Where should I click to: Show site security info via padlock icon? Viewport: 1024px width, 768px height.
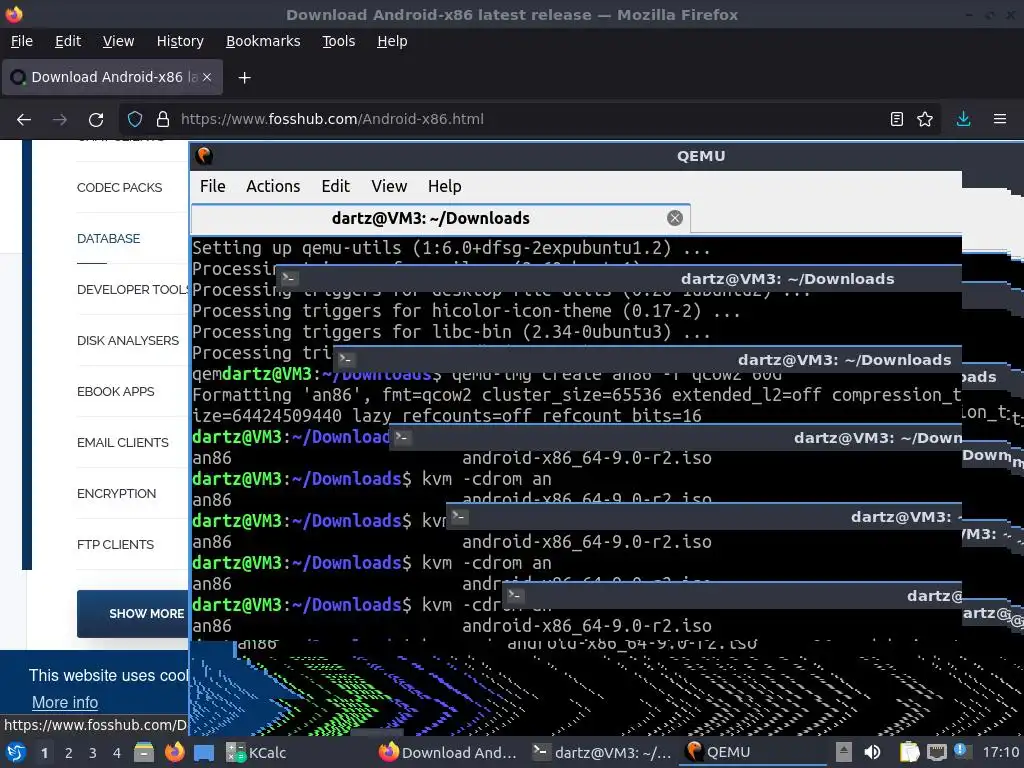163,120
